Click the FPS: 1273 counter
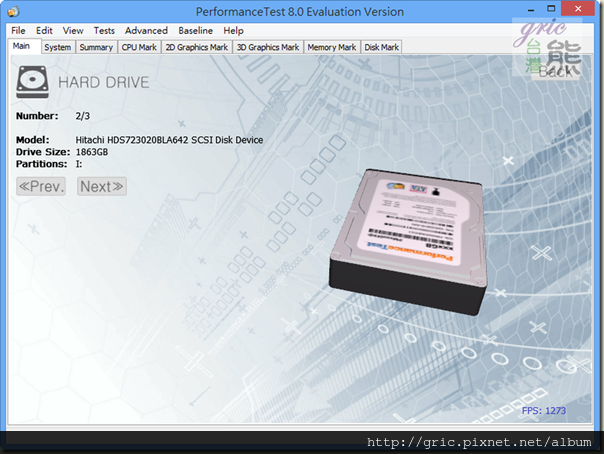Image resolution: width=604 pixels, height=454 pixels. pos(544,410)
